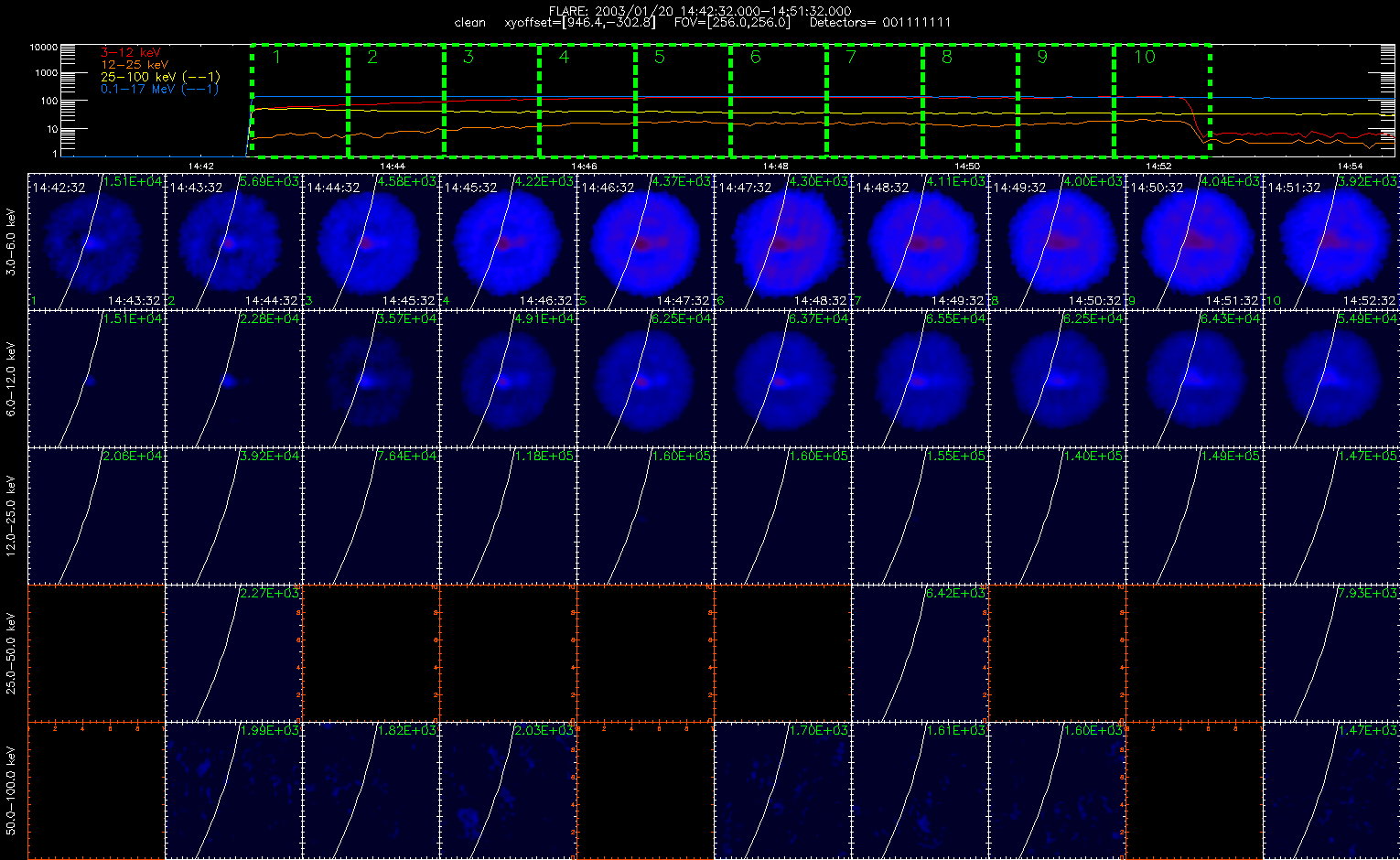
Task: Click the '2.06E+04' flux value
Action: 133,456
